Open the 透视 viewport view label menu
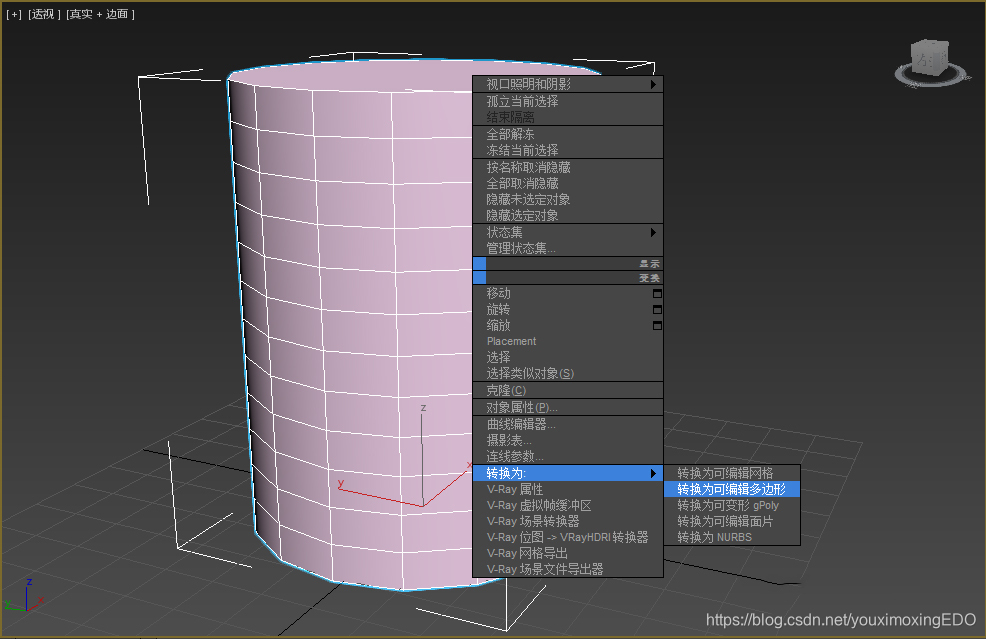986x639 pixels. click(x=44, y=14)
